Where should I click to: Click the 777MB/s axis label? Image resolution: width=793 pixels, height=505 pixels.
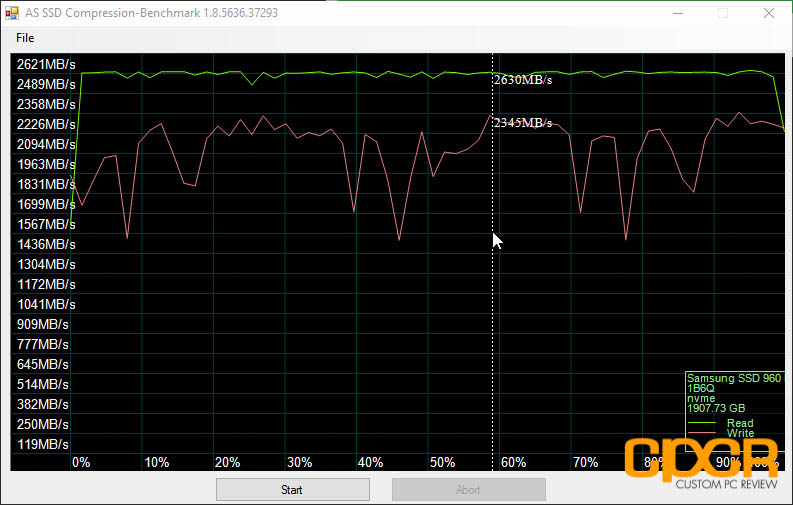coord(42,344)
